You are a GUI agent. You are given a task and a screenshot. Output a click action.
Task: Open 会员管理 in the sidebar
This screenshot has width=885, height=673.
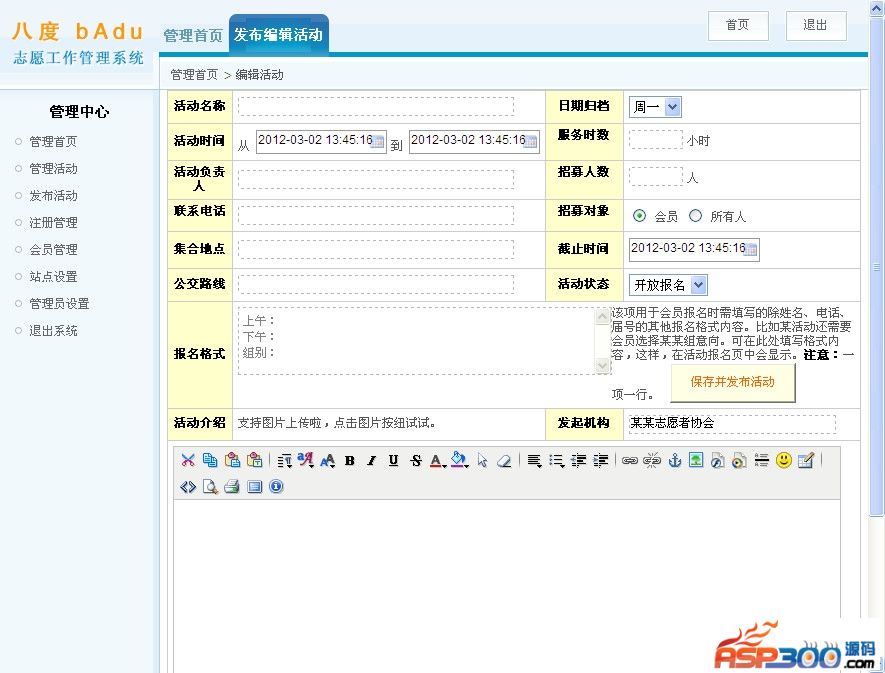(53, 250)
